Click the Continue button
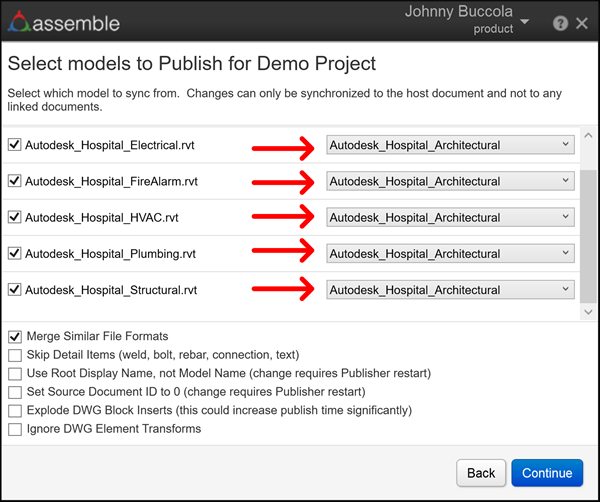The height and width of the screenshot is (502, 600). (547, 473)
